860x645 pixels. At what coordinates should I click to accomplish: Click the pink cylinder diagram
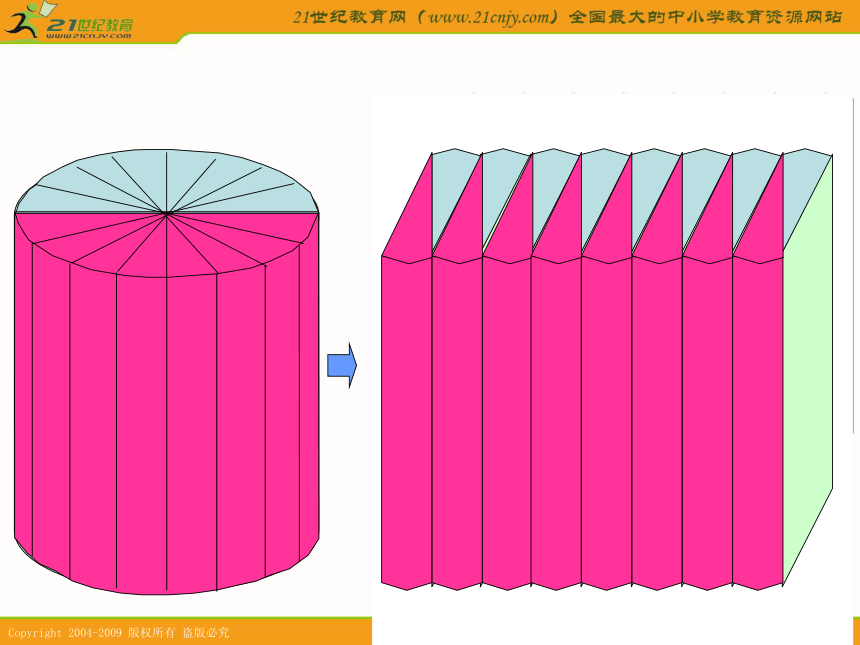167,371
